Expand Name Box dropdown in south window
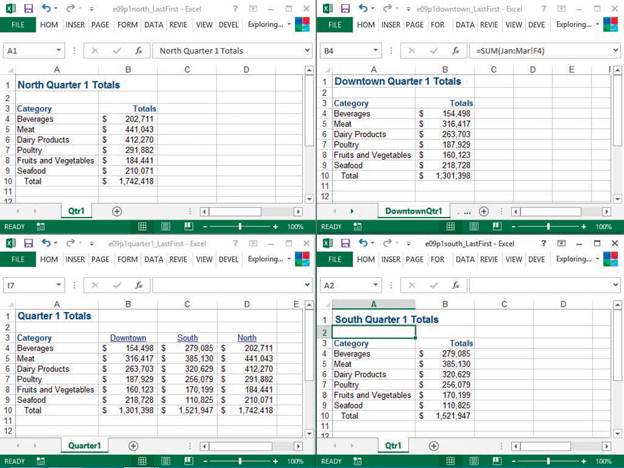The width and height of the screenshot is (624, 468). 375,285
